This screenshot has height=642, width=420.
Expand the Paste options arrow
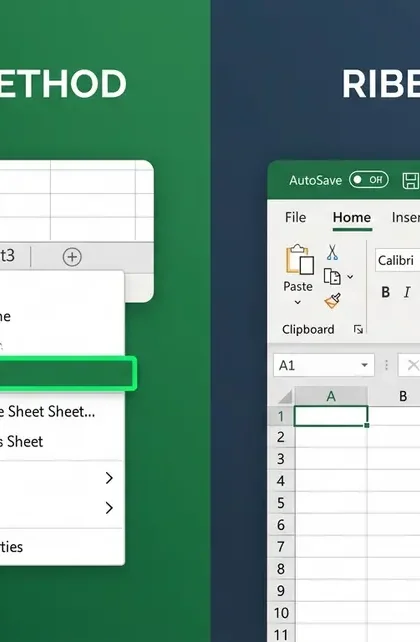pyautogui.click(x=298, y=302)
